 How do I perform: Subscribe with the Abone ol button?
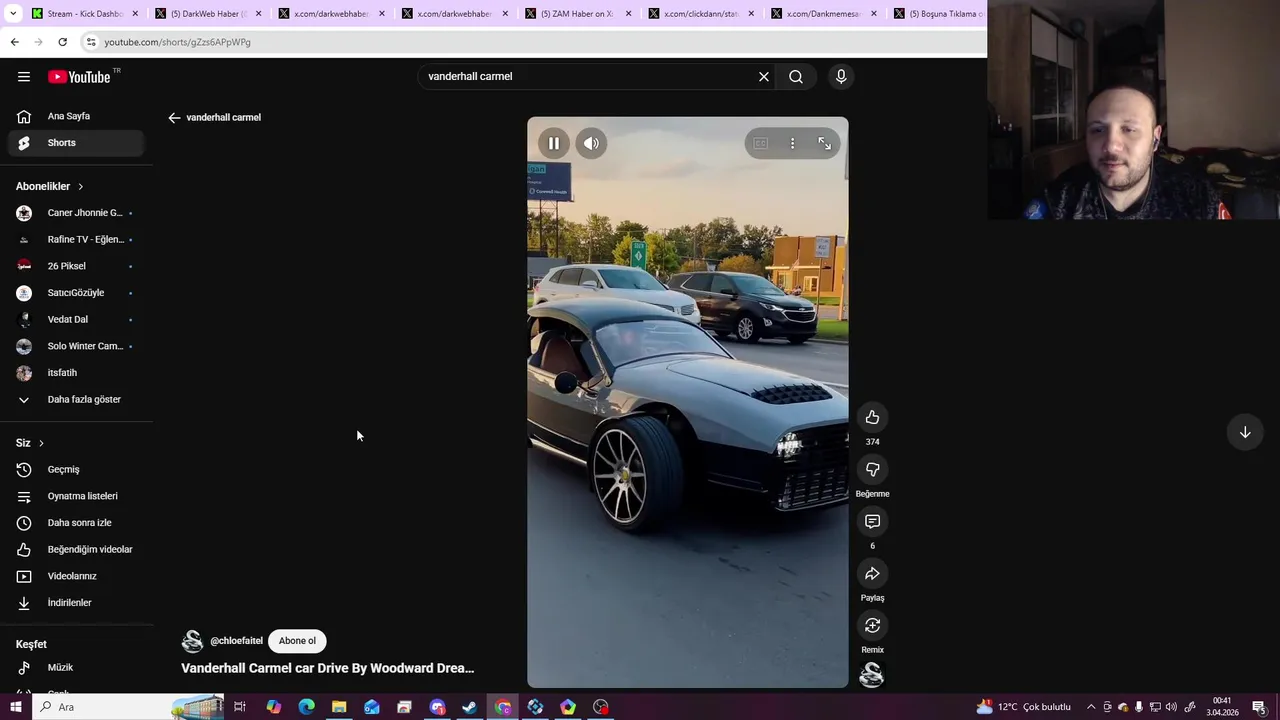297,641
